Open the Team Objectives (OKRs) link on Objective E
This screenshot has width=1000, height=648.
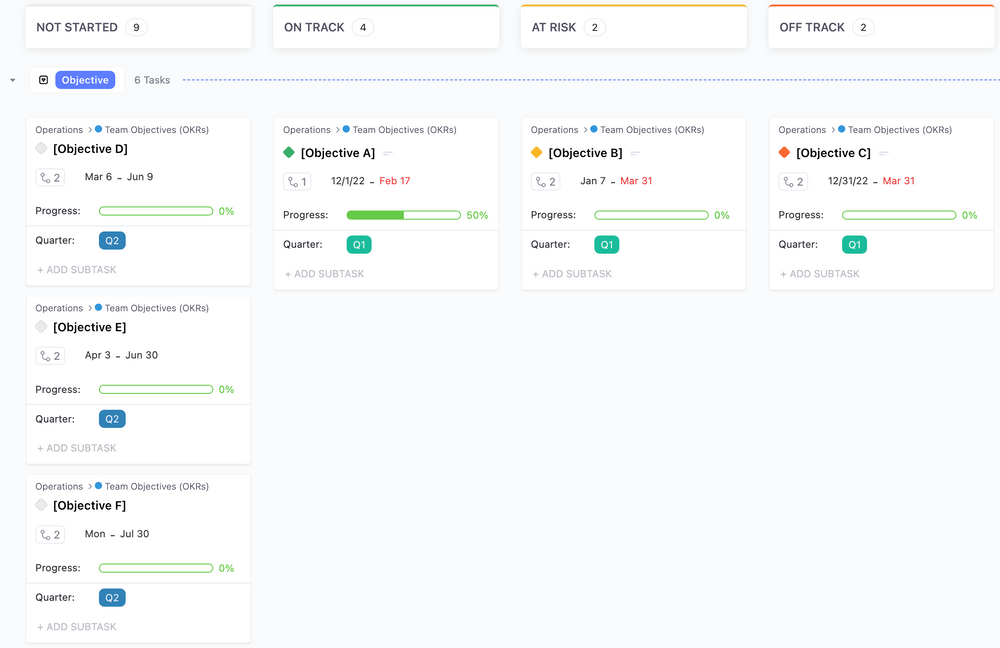click(156, 308)
